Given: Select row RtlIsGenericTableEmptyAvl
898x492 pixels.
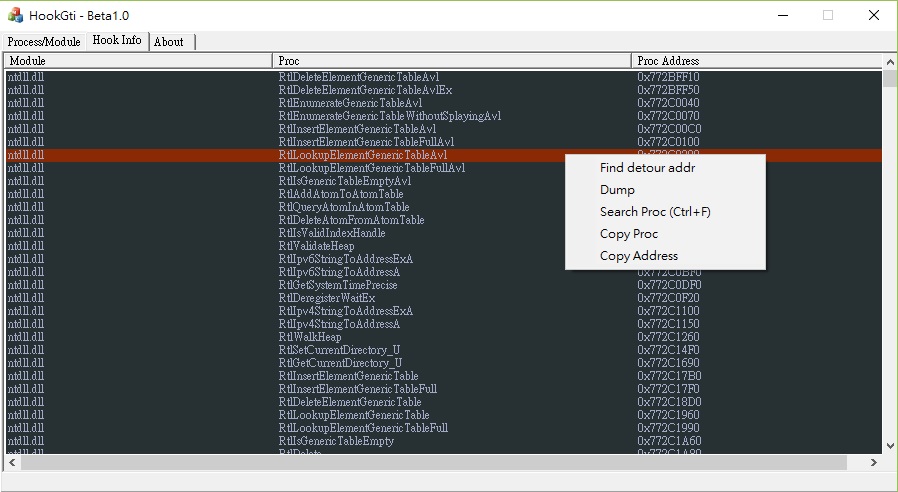Looking at the screenshot, I should coord(444,181).
